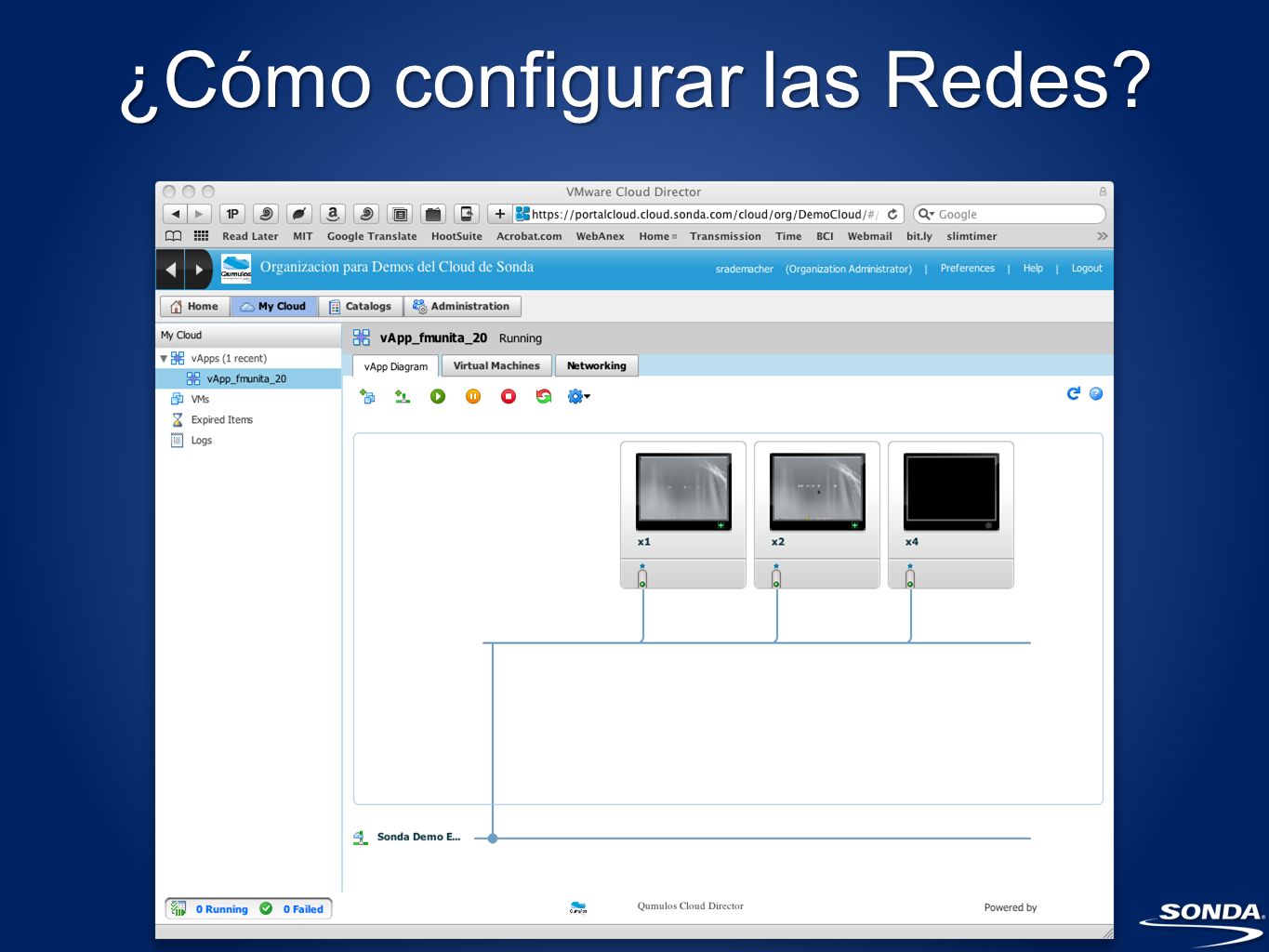This screenshot has width=1269, height=952.
Task: Open the Webmail bookmark
Action: (x=869, y=236)
